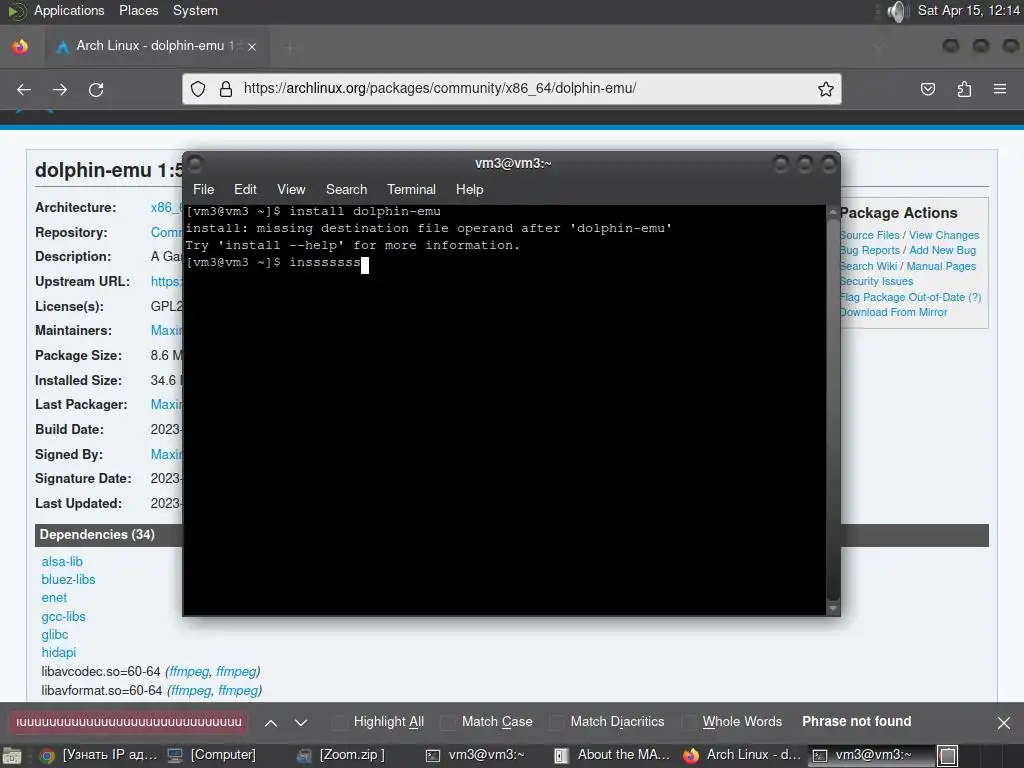Open the View Changes link

pos(944,235)
